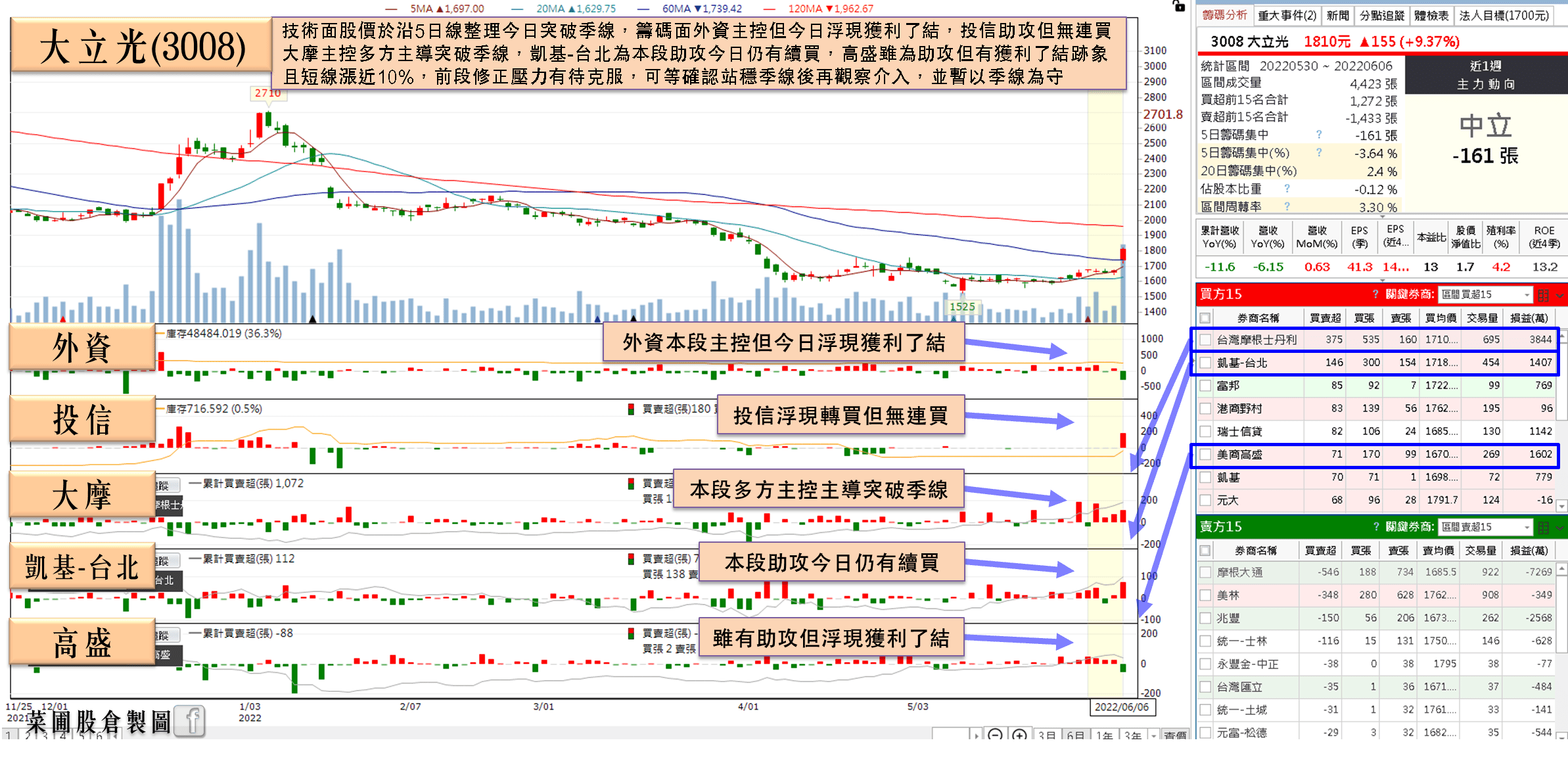Click the zoom in magnifier icon
This screenshot has width=1568, height=757.
[x=1019, y=735]
